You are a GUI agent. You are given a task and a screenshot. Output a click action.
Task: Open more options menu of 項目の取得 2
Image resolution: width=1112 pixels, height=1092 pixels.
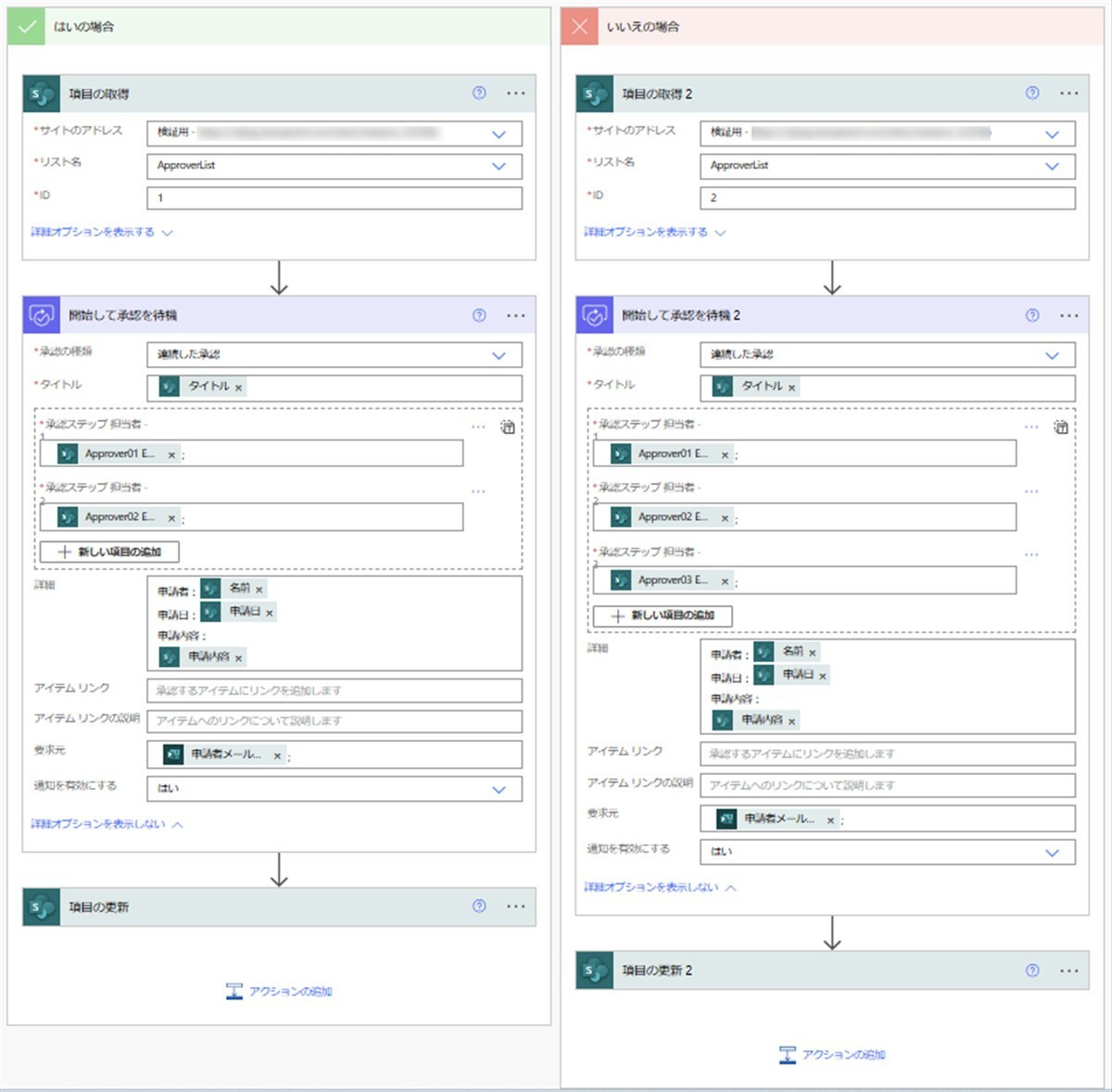tap(1068, 93)
